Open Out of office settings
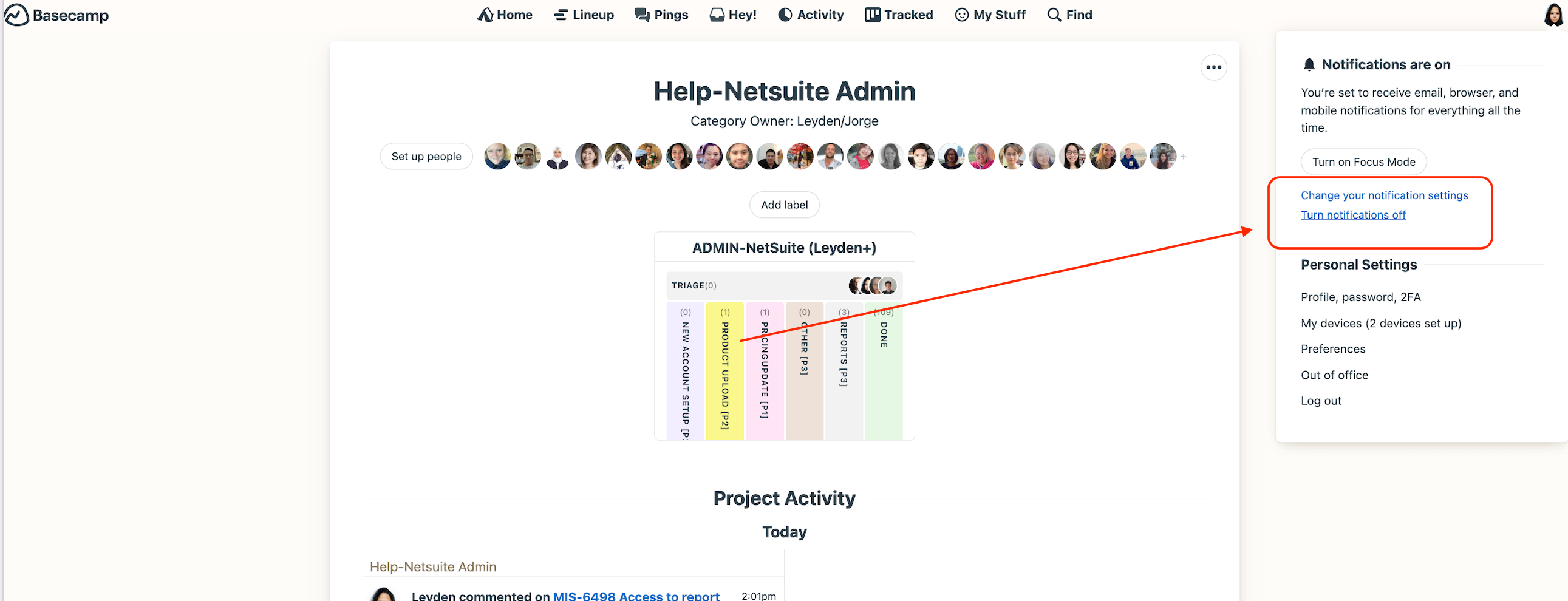 (x=1334, y=375)
